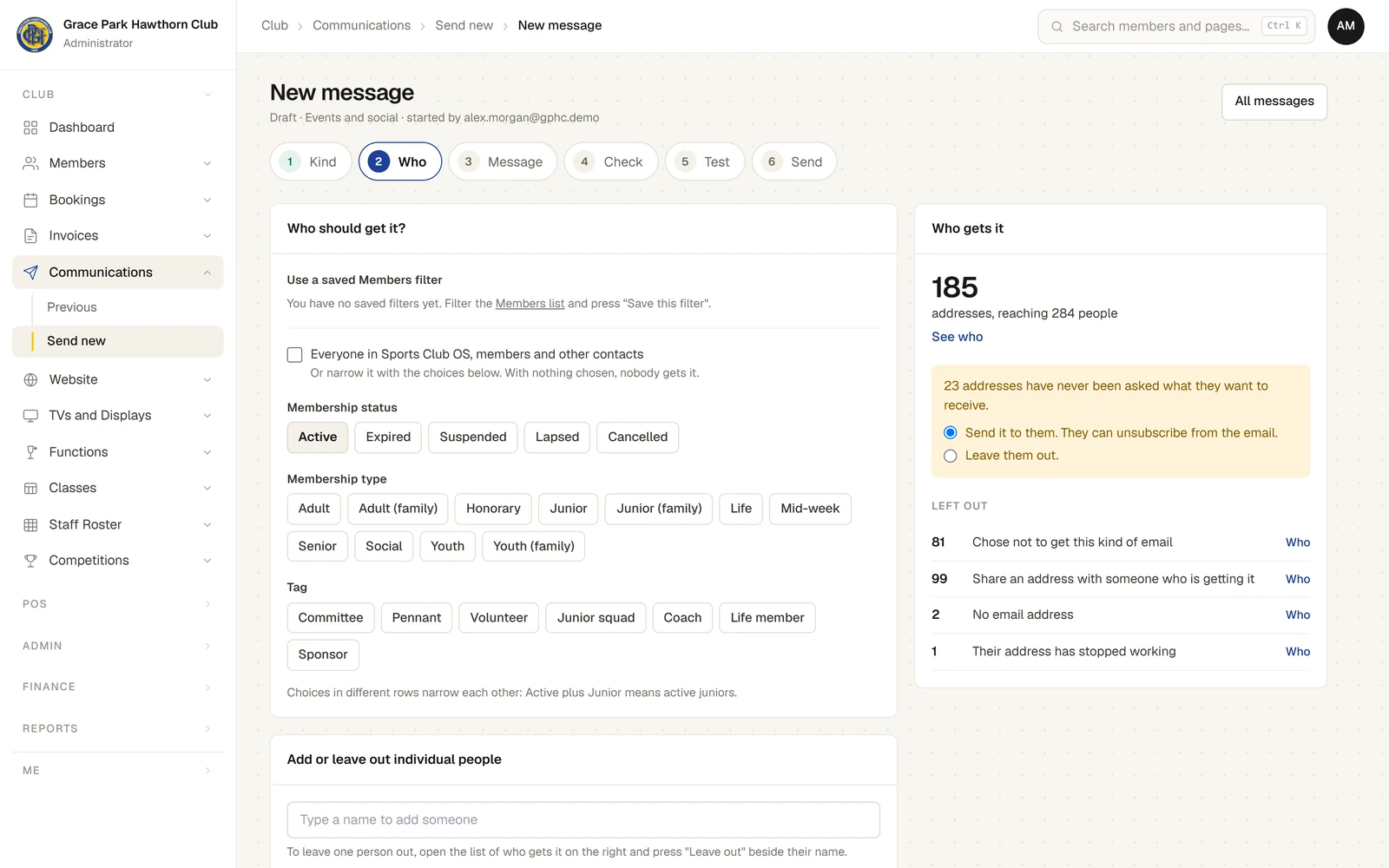This screenshot has width=1389, height=868.
Task: Click the Dashboard grid icon
Action: pos(30,128)
